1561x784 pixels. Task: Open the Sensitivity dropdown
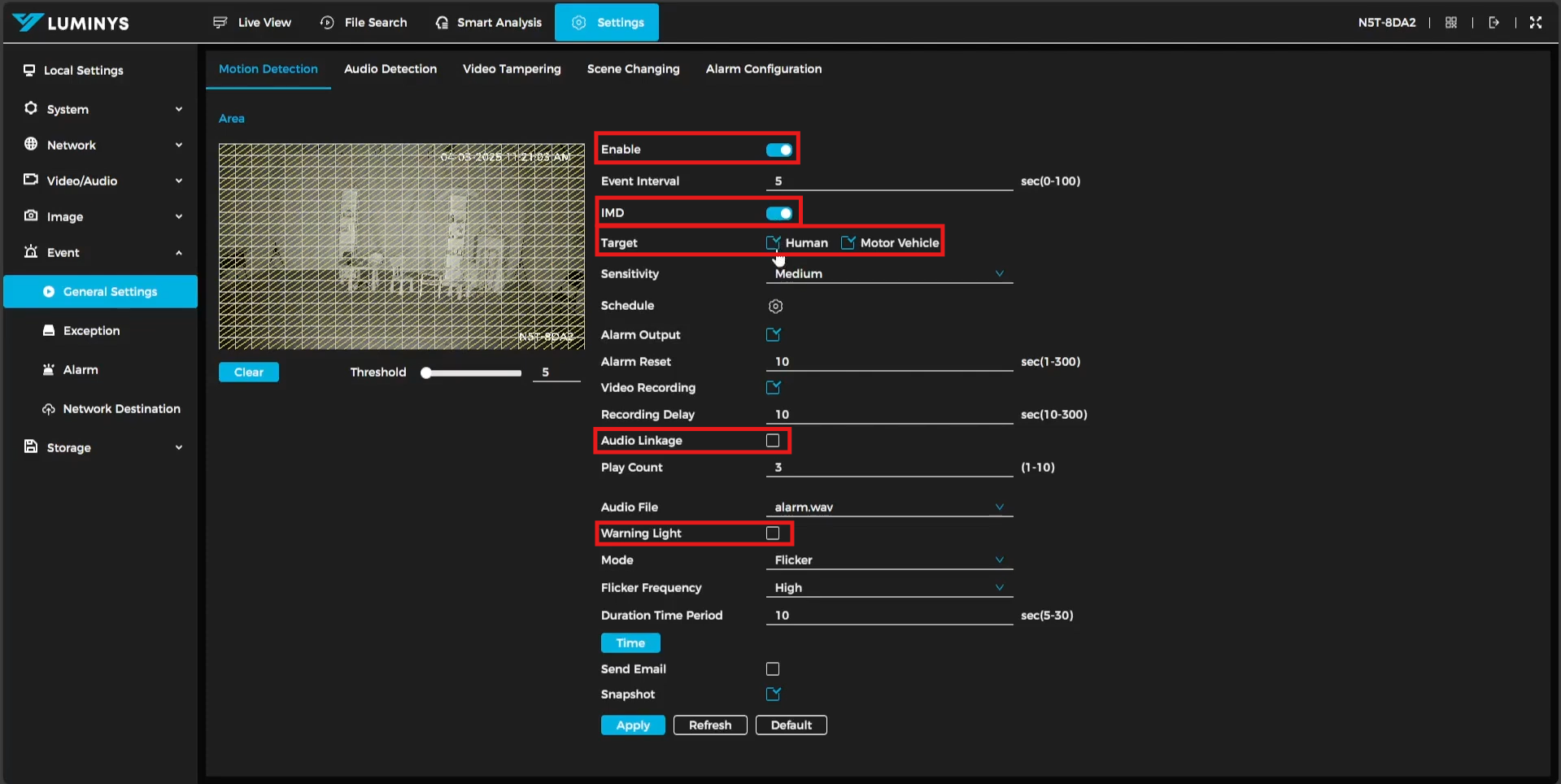coord(888,274)
